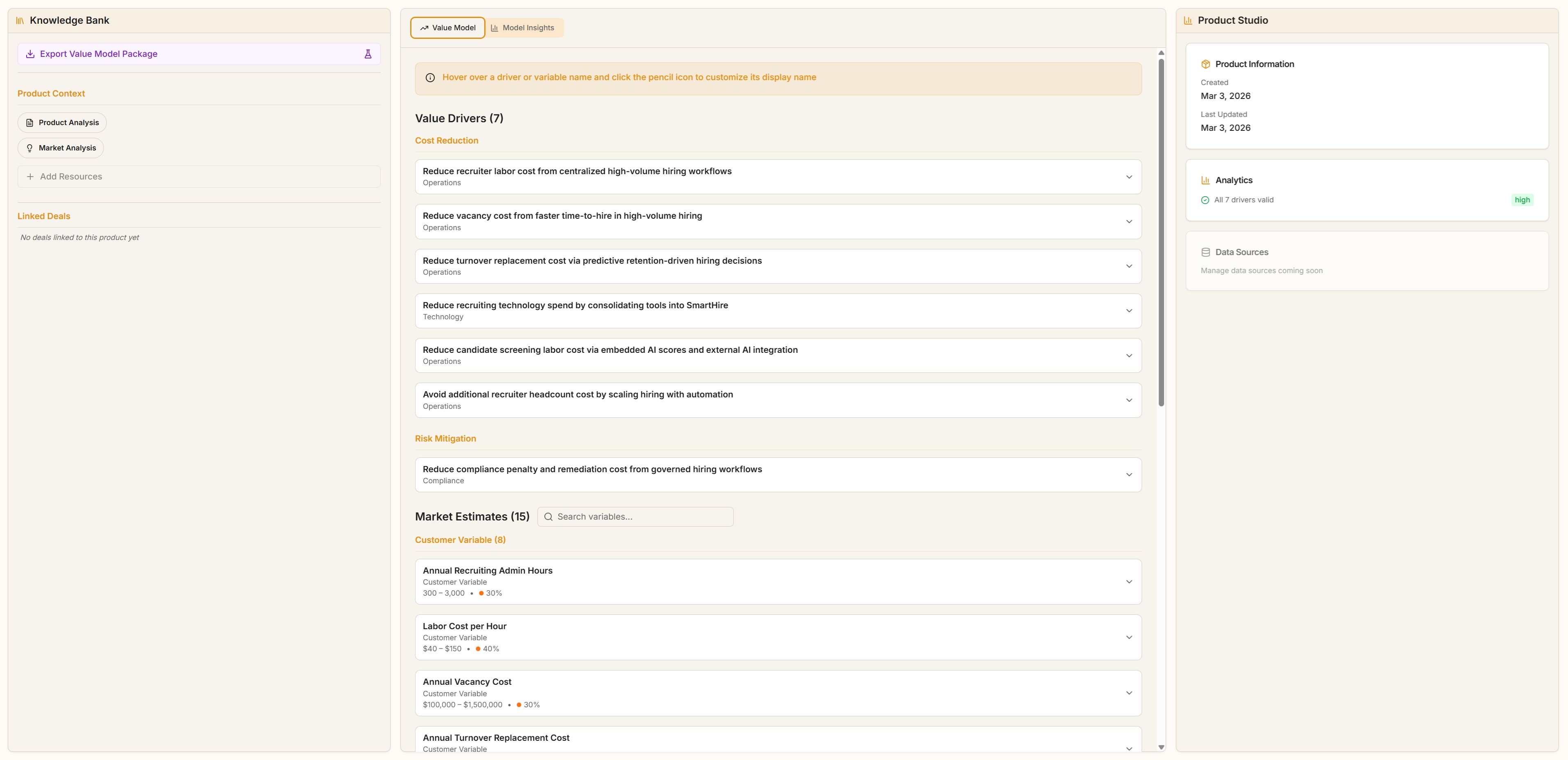This screenshot has width=1568, height=760.
Task: Select the Value Model tab
Action: click(x=447, y=28)
